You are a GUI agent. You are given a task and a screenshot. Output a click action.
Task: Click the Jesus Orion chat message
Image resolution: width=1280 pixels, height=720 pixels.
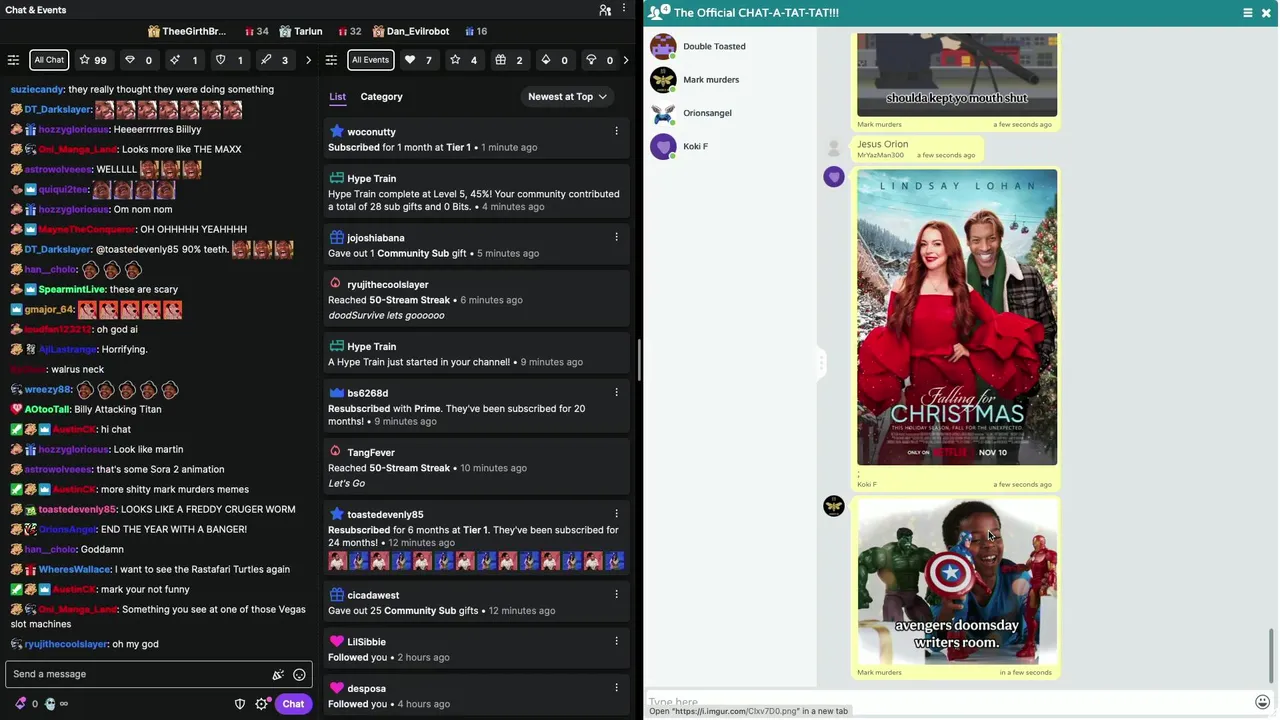pyautogui.click(x=915, y=148)
